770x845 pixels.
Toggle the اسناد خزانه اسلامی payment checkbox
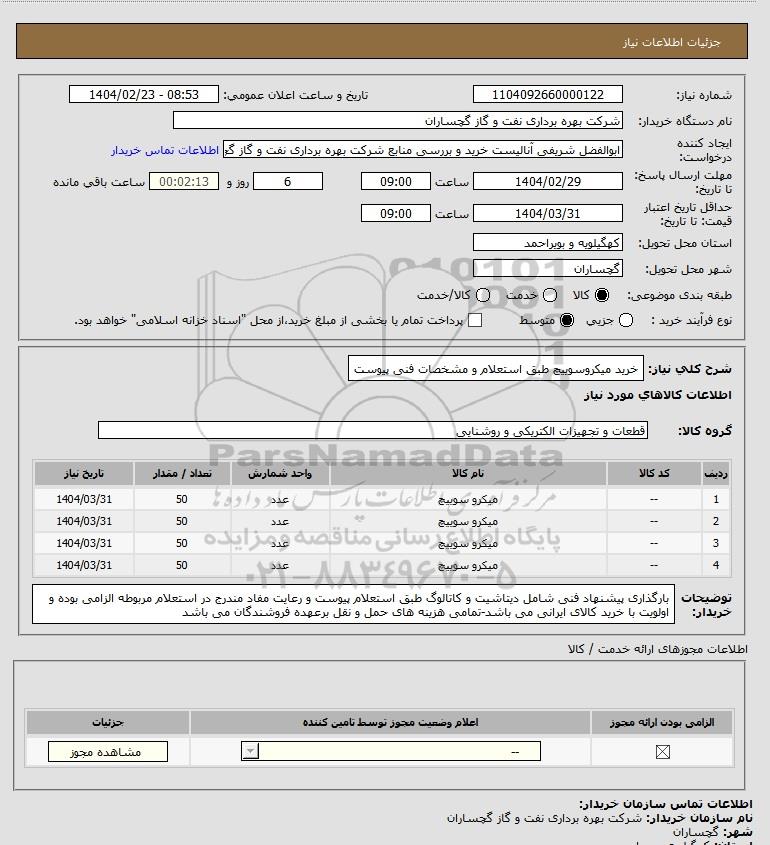click(x=475, y=320)
